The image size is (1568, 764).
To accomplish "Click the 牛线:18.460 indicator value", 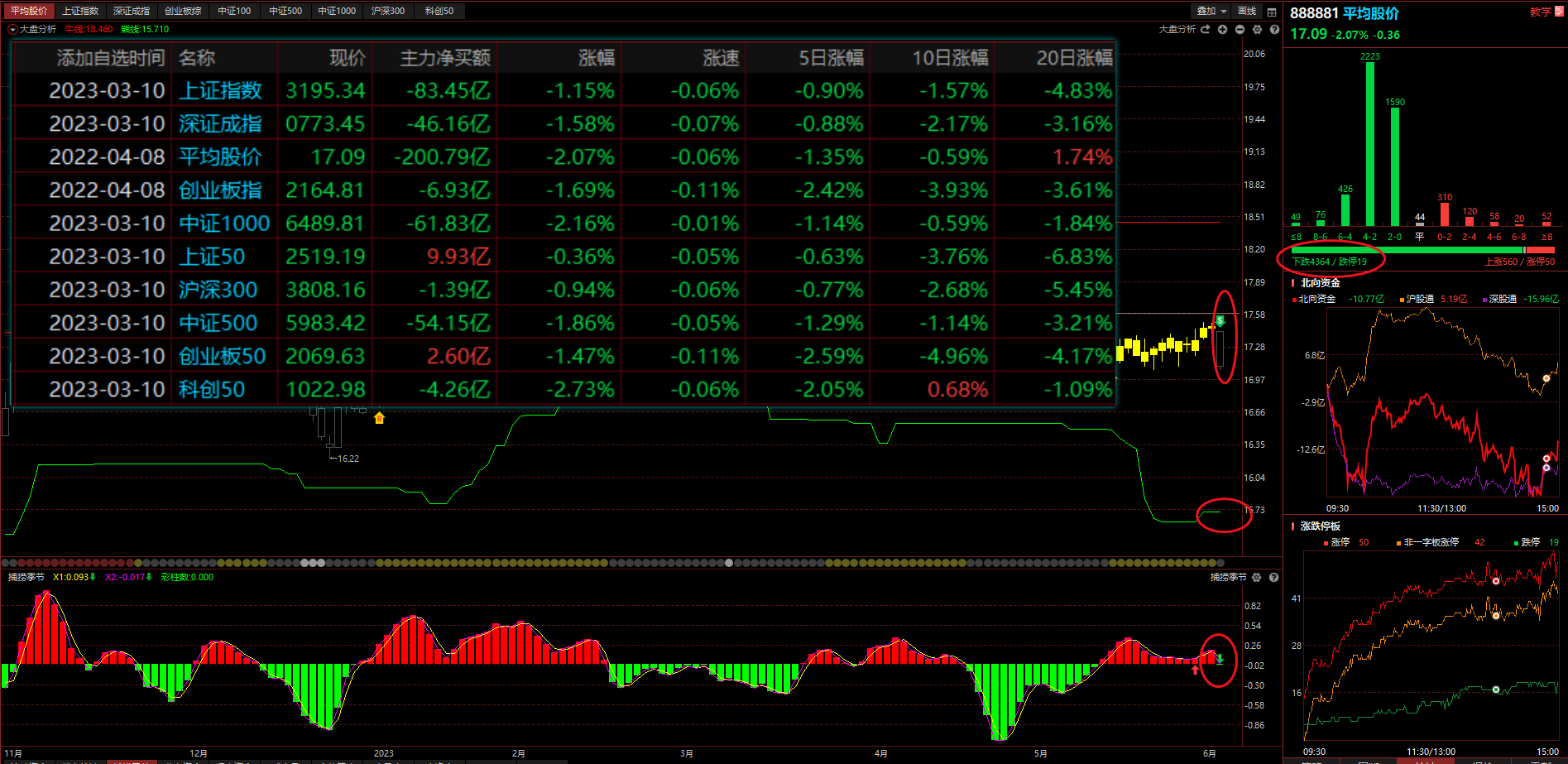I will 89,29.
